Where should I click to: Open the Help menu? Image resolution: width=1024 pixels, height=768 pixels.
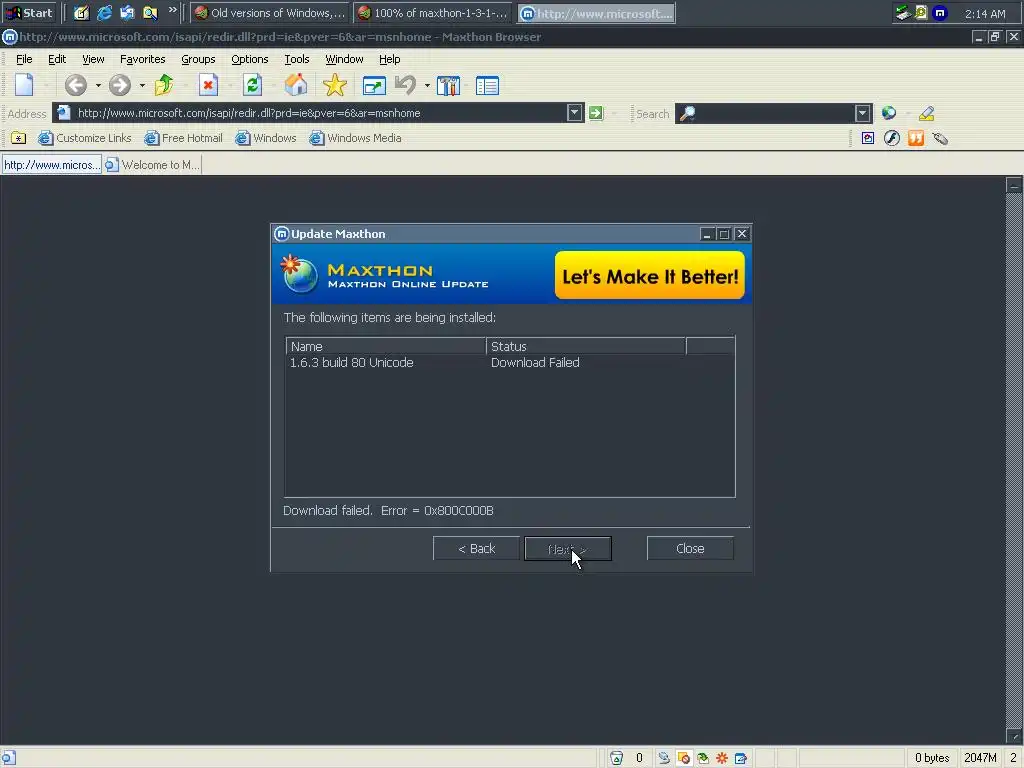pyautogui.click(x=389, y=59)
